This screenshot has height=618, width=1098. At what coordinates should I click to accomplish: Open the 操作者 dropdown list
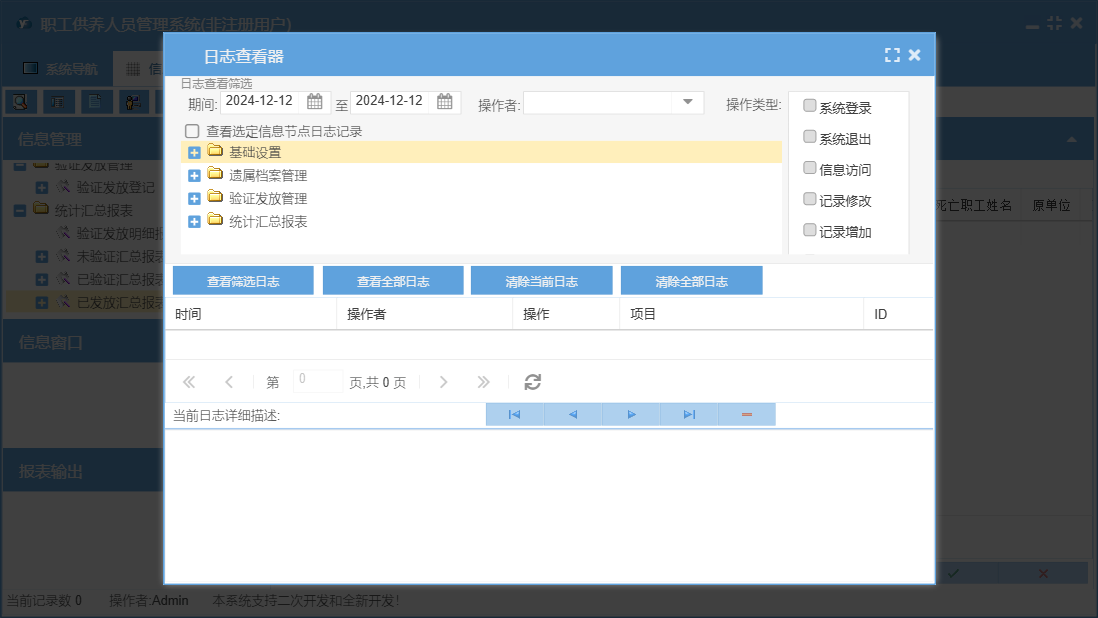click(688, 102)
